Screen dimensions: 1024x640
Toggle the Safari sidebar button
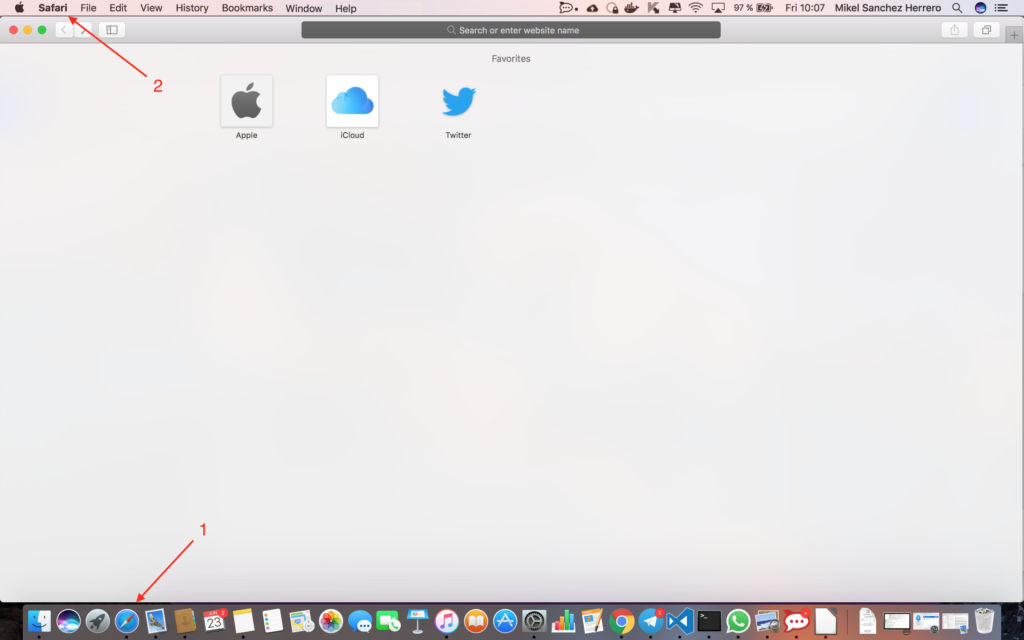pyautogui.click(x=112, y=30)
